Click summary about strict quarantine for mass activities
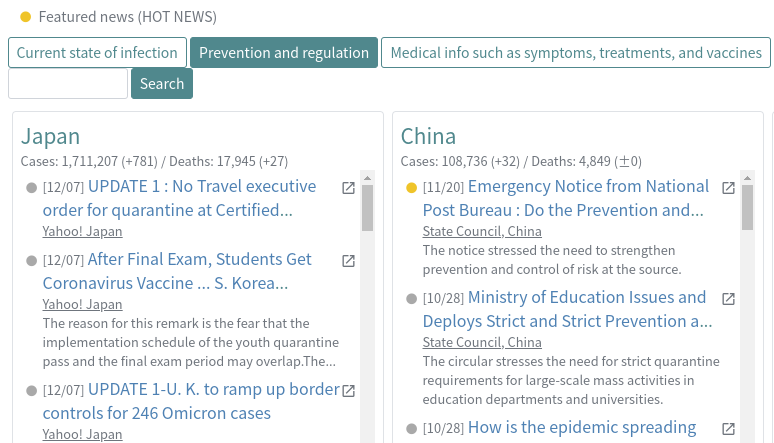 (x=571, y=380)
